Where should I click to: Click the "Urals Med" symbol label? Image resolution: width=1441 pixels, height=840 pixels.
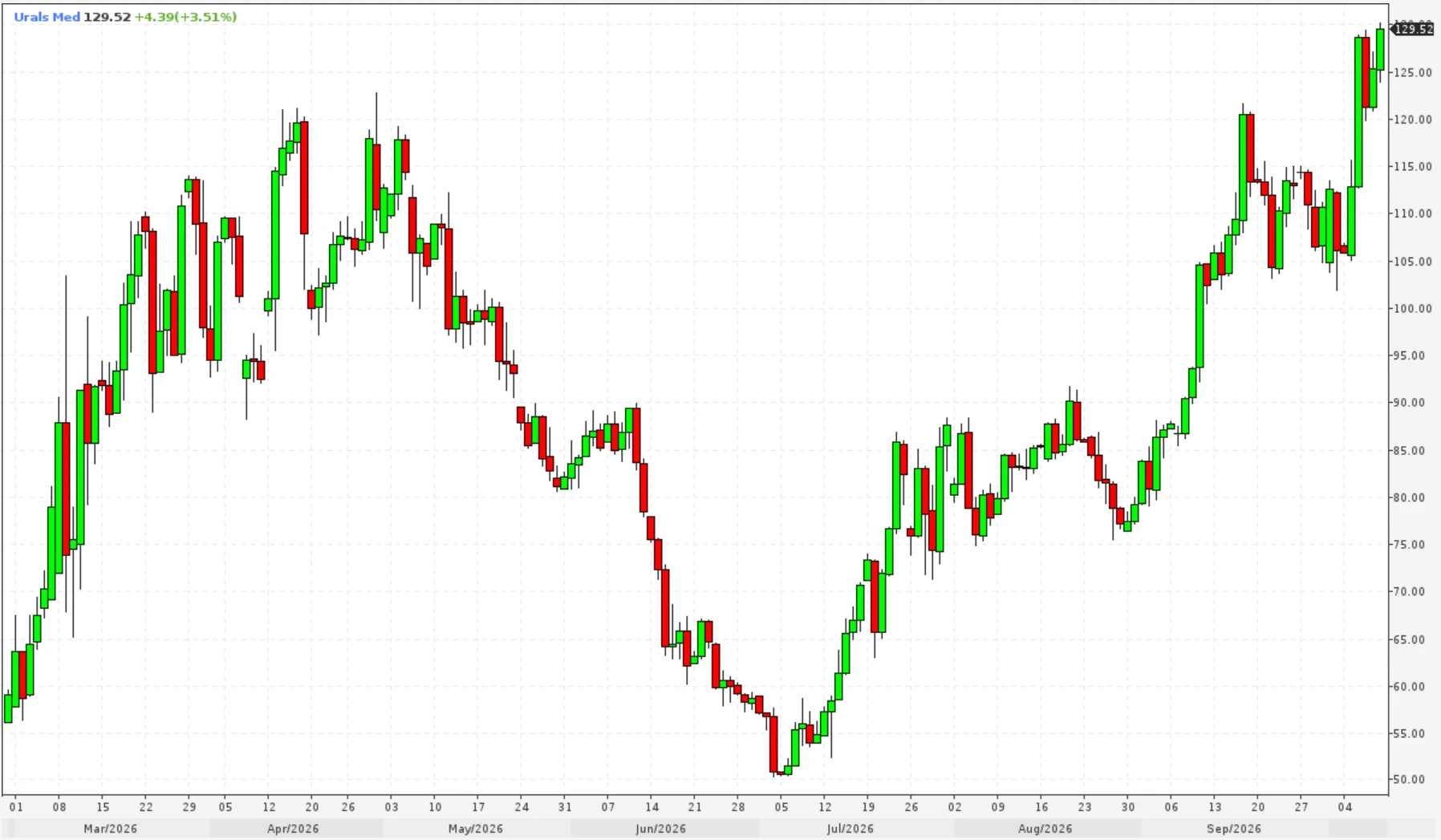pos(47,17)
